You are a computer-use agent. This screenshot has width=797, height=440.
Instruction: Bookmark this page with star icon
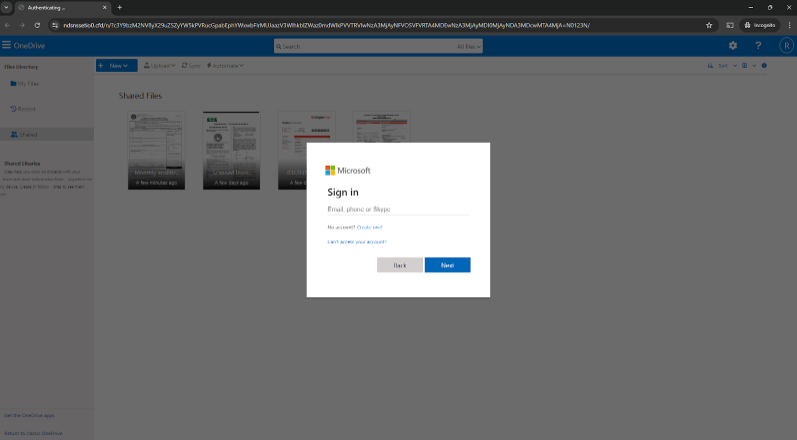[709, 25]
